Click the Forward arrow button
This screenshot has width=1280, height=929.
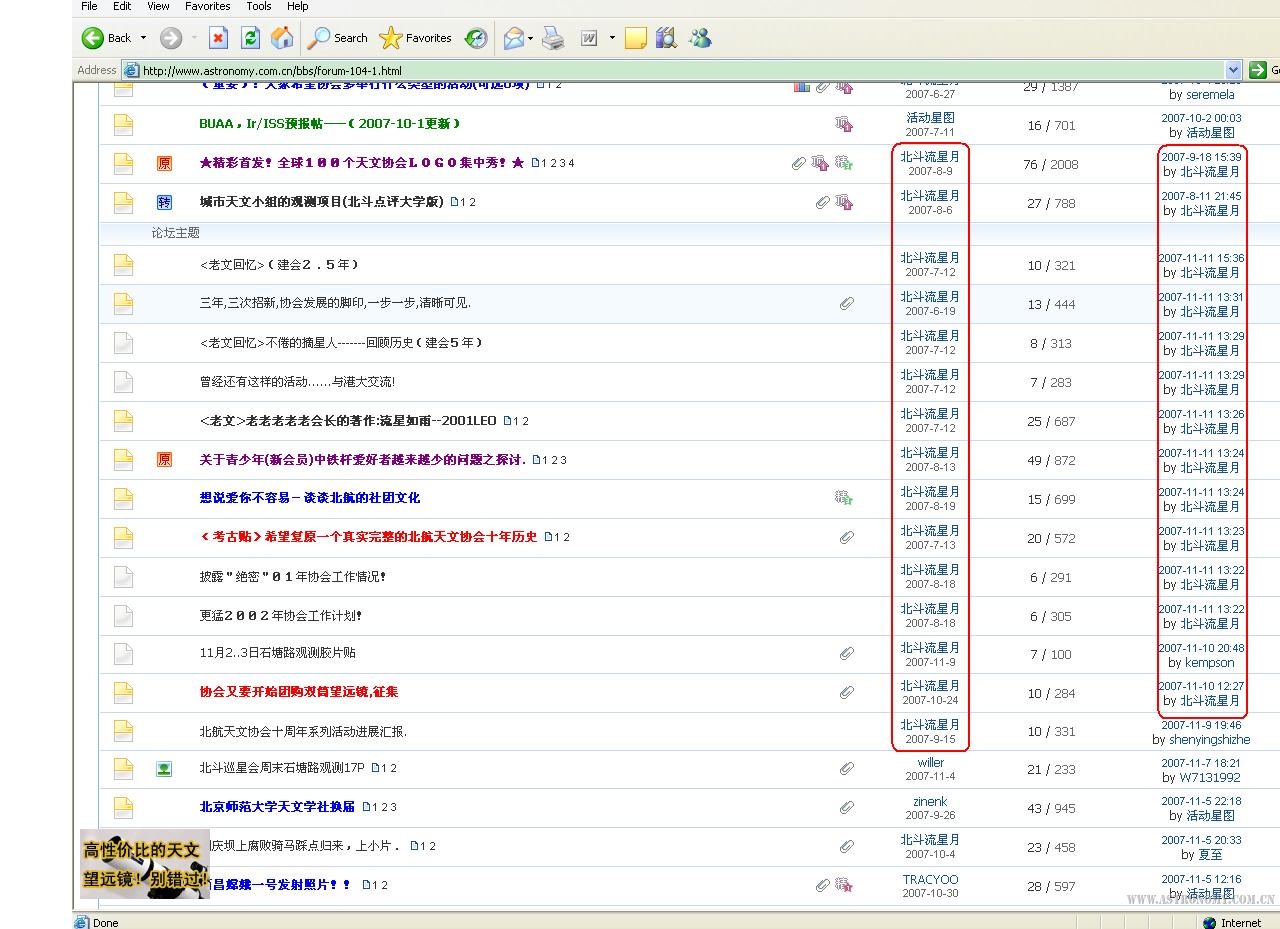(171, 38)
